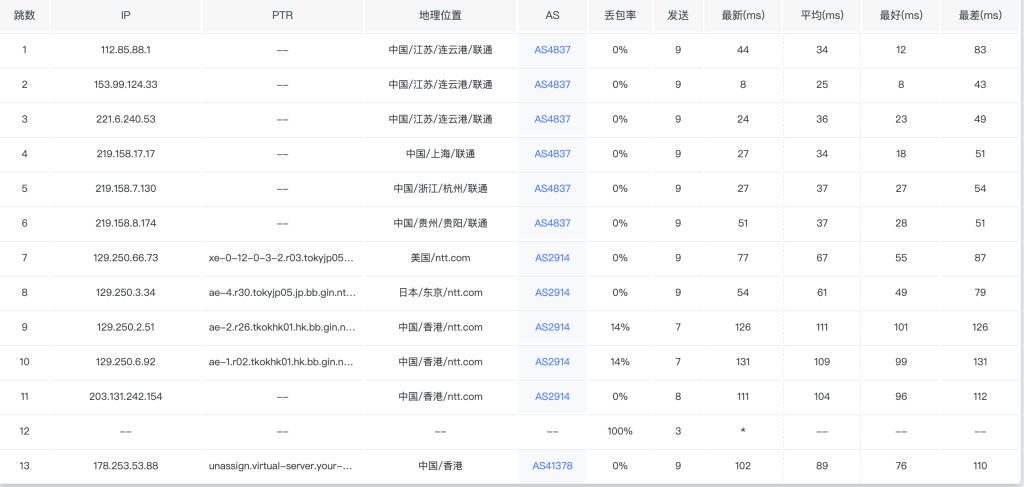1024x487 pixels.
Task: Click the AS column header
Action: [x=552, y=16]
